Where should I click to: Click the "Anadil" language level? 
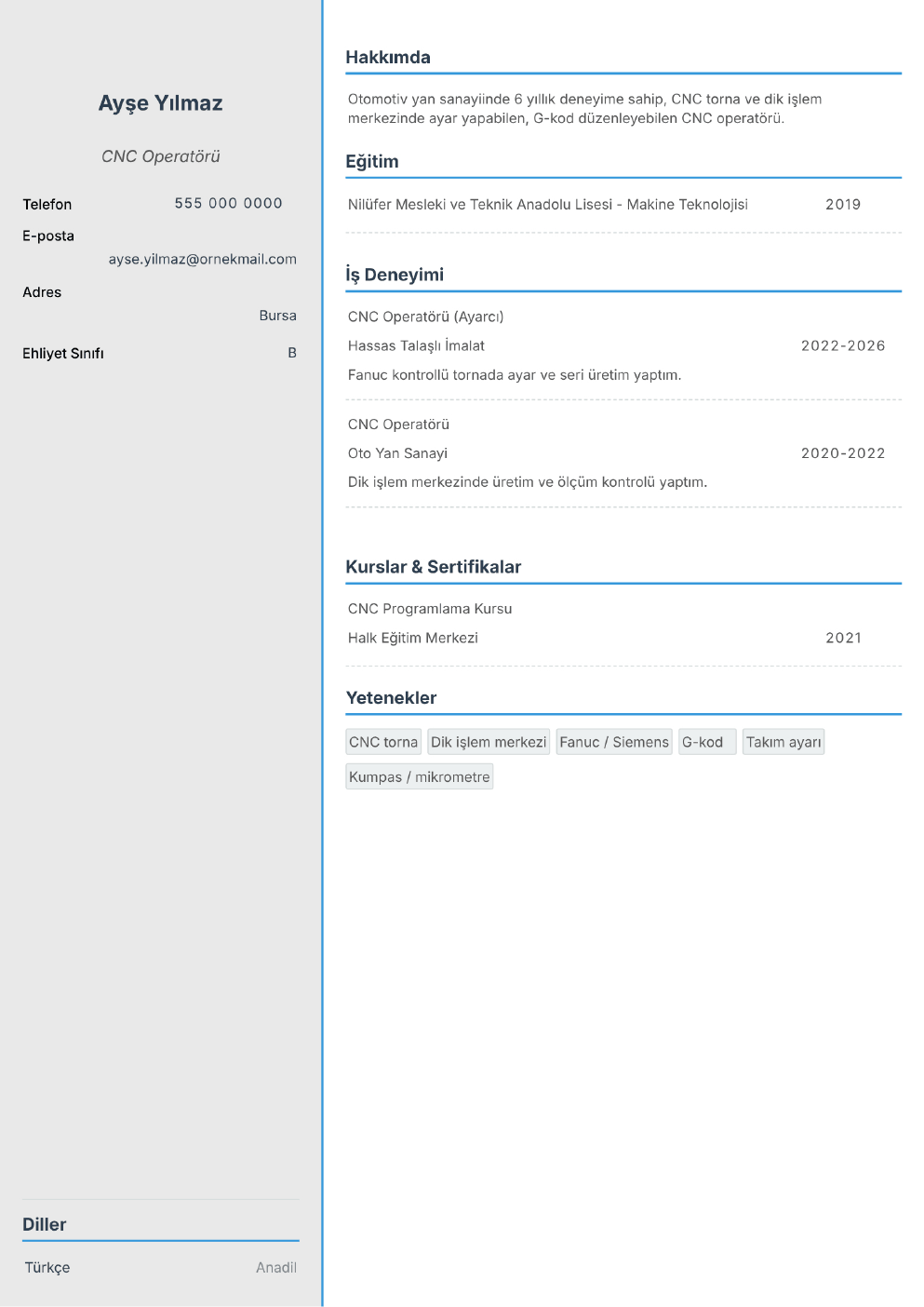click(276, 1267)
